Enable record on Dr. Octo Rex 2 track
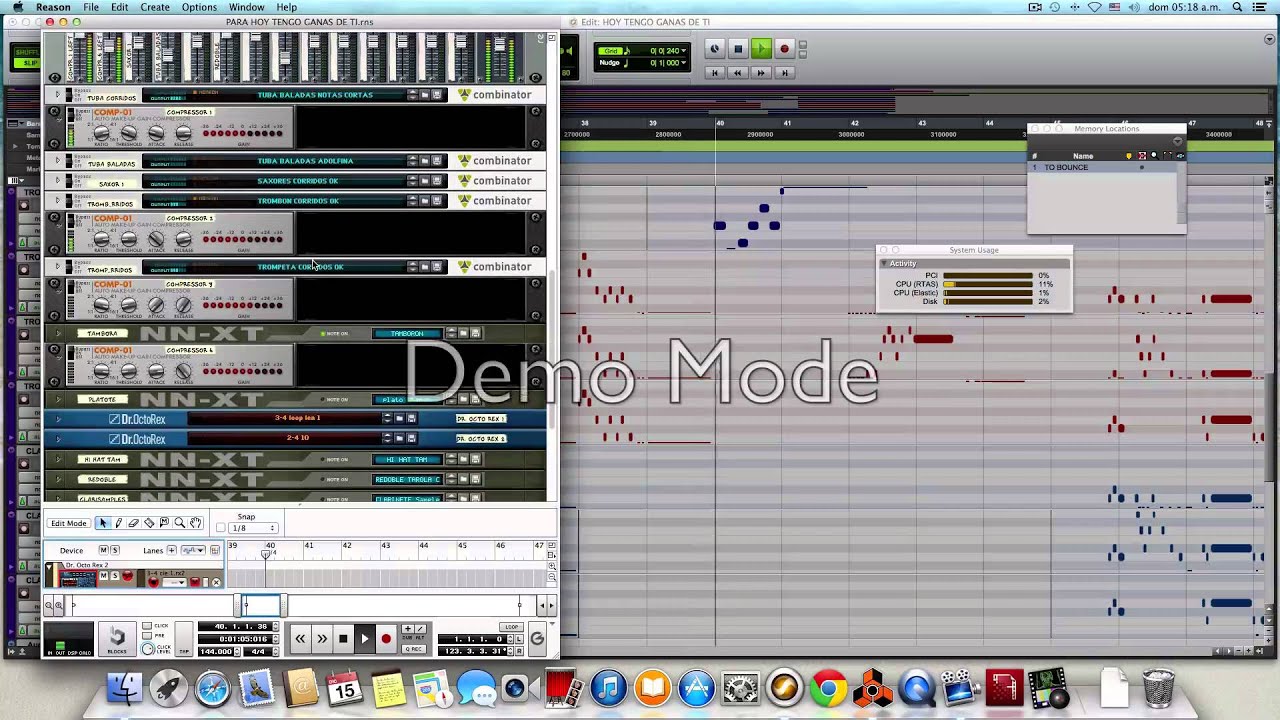Image resolution: width=1280 pixels, height=720 pixels. click(127, 575)
